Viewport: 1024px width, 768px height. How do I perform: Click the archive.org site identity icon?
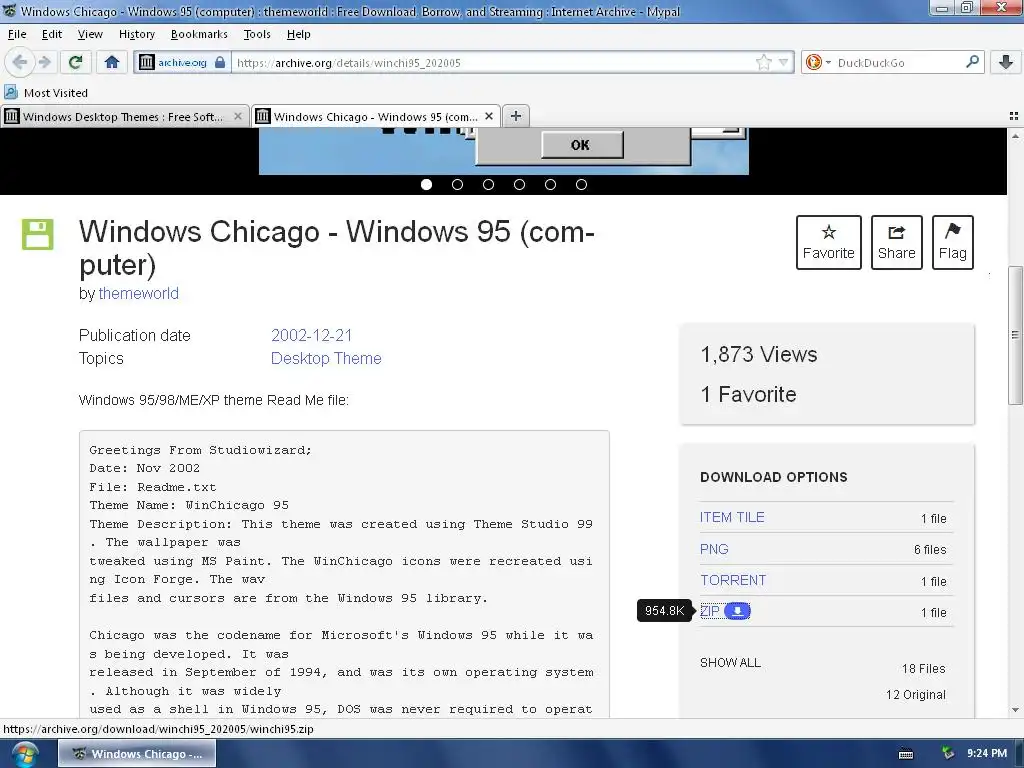[x=147, y=63]
